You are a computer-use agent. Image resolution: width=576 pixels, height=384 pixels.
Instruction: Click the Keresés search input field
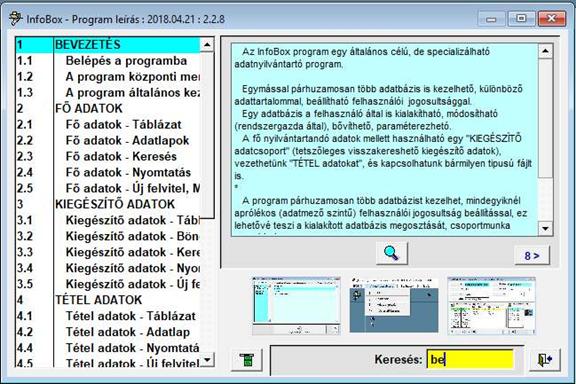pyautogui.click(x=470, y=359)
